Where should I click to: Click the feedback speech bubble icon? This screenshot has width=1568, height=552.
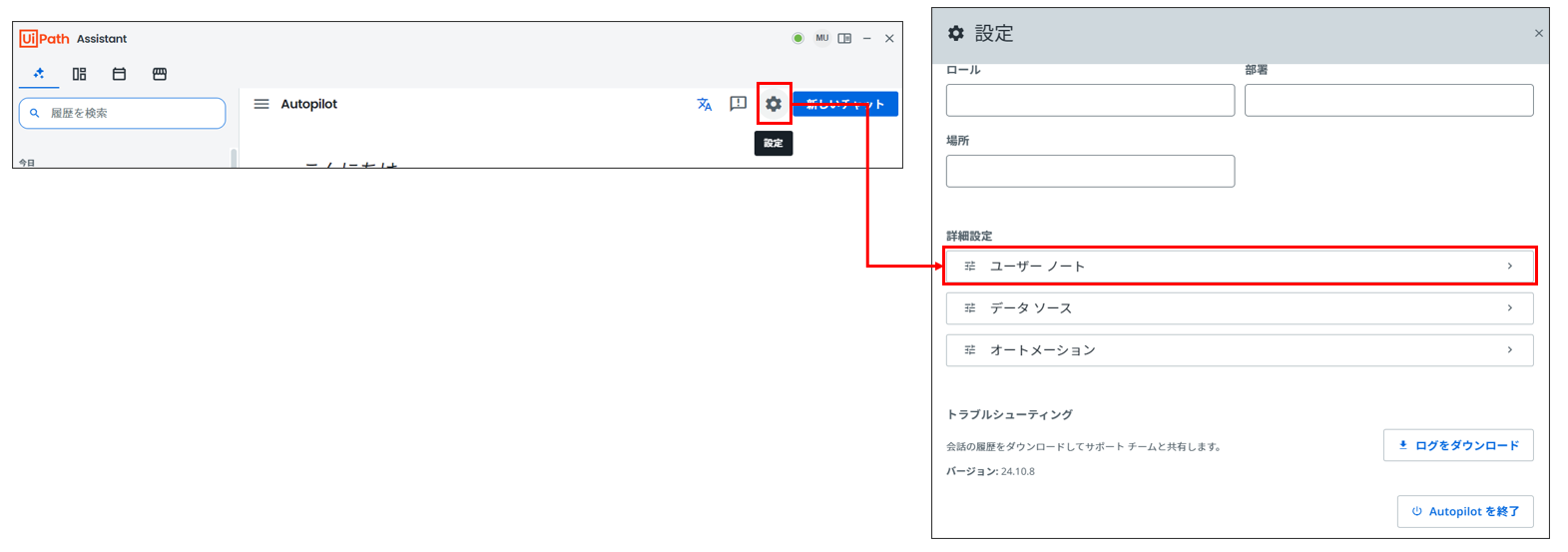739,104
